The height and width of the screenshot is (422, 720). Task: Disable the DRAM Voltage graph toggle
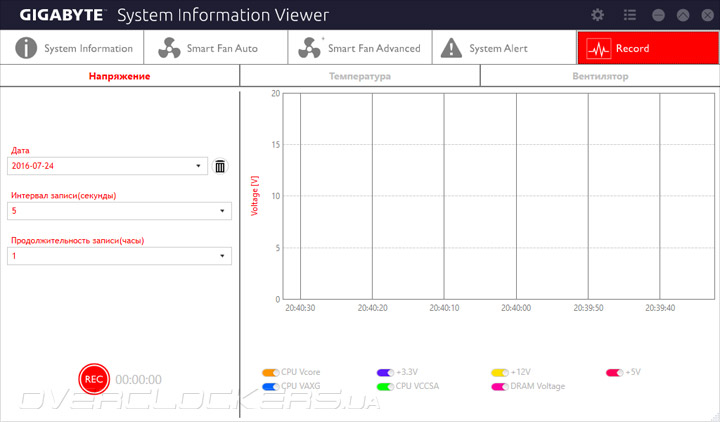point(500,387)
